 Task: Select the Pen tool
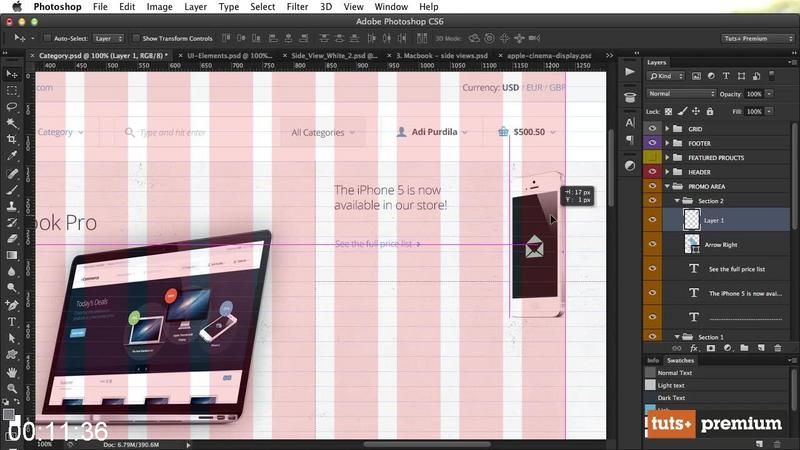tap(11, 306)
